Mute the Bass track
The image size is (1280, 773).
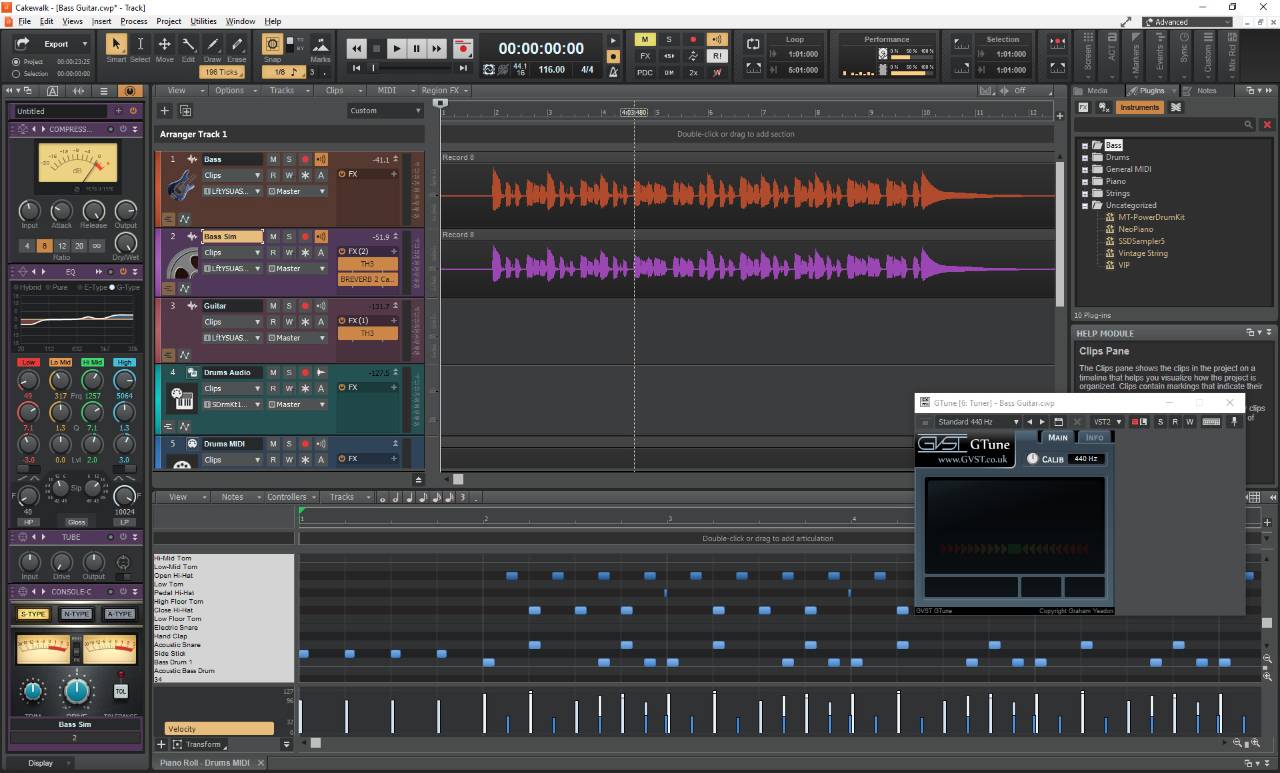tap(273, 160)
